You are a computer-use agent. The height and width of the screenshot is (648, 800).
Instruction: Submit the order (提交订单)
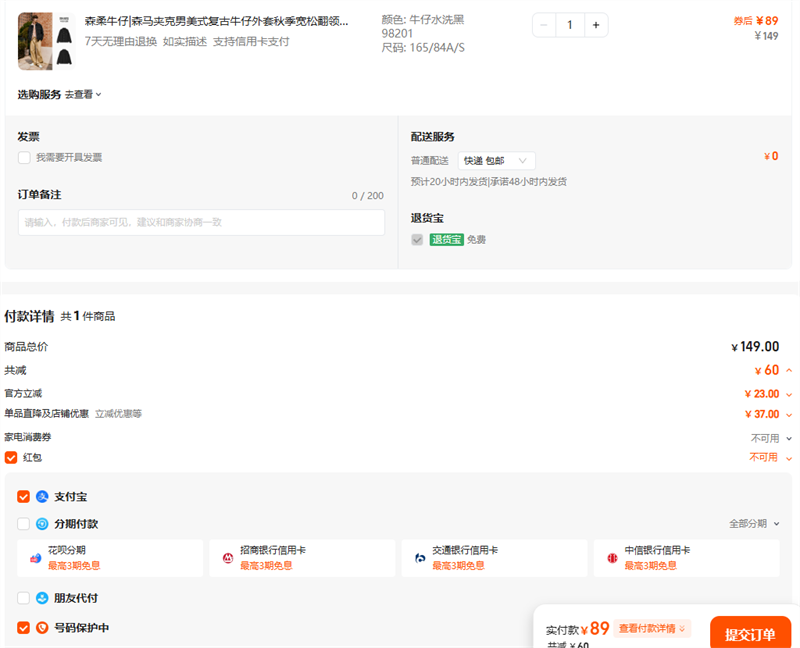coord(749,634)
